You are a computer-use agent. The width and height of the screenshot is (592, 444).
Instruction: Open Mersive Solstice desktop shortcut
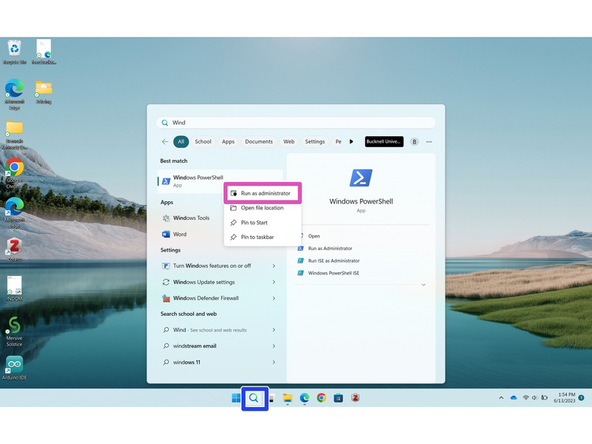pos(14,331)
